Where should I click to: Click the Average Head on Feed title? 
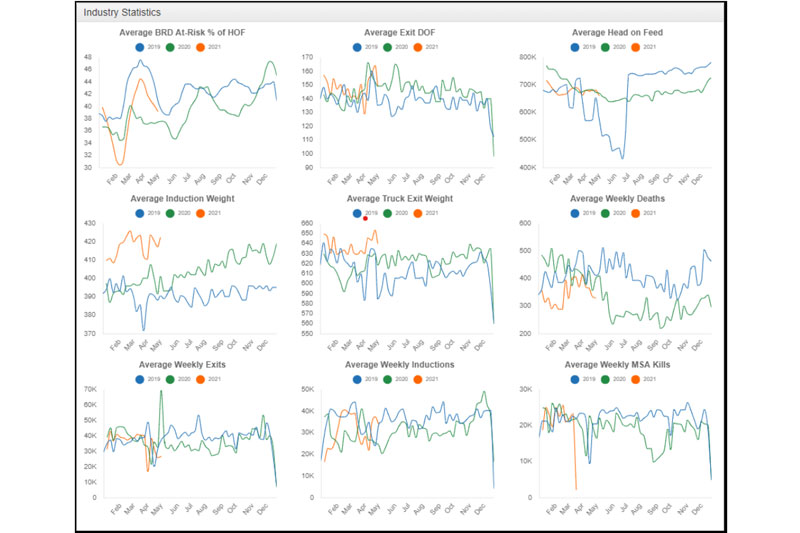(617, 33)
